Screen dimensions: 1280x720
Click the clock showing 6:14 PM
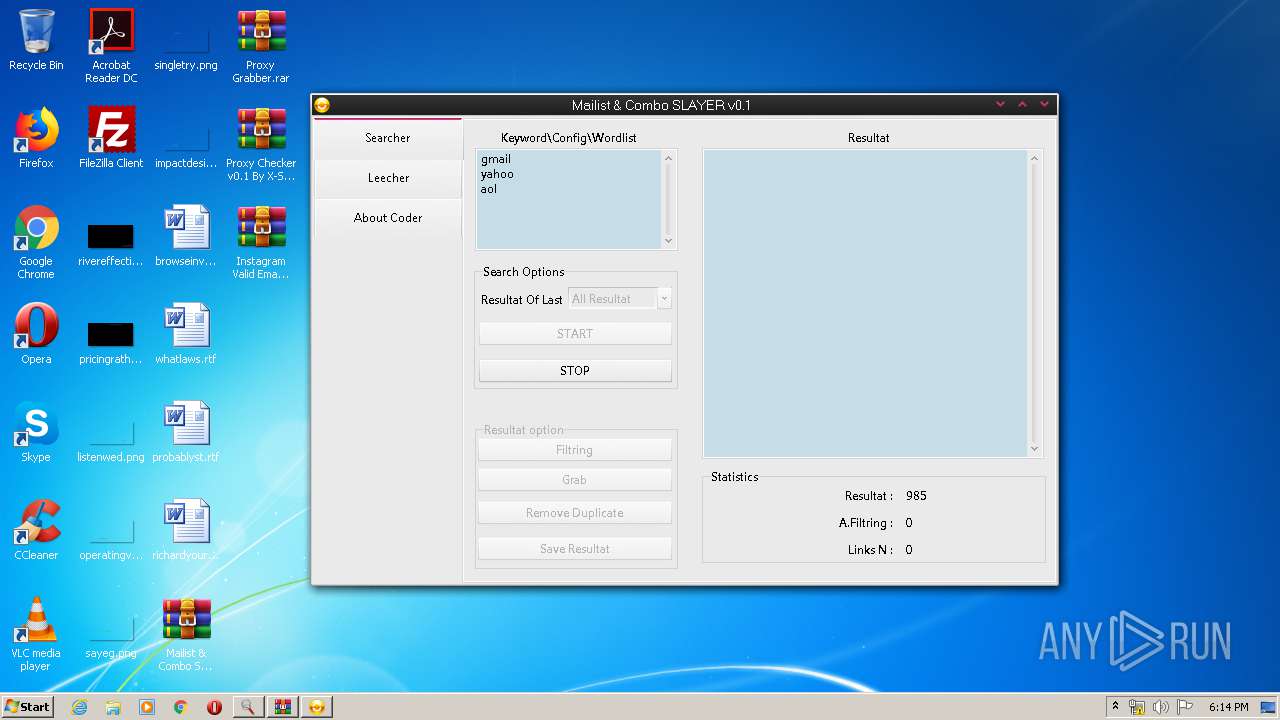coord(1228,707)
